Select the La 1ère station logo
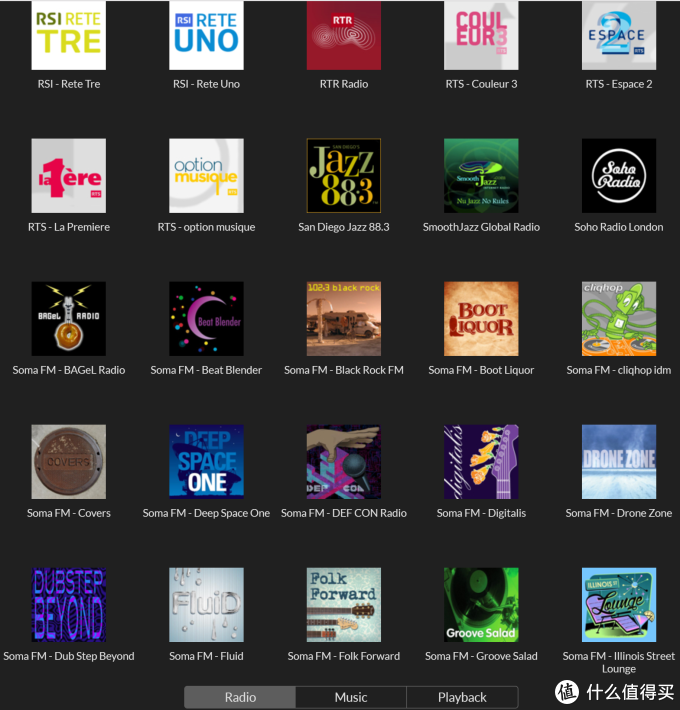 click(69, 176)
